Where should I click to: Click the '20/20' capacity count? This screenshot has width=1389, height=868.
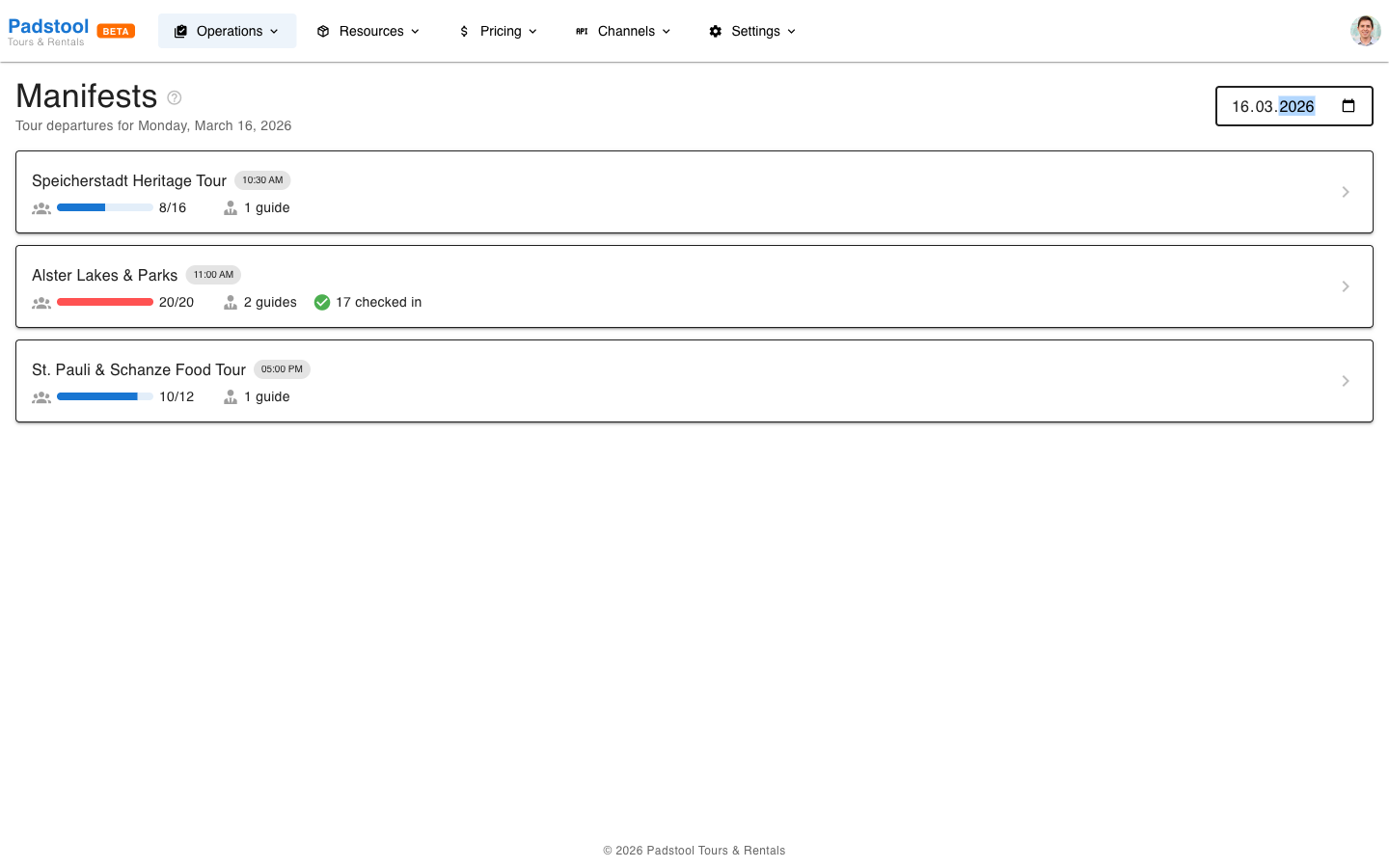point(177,302)
